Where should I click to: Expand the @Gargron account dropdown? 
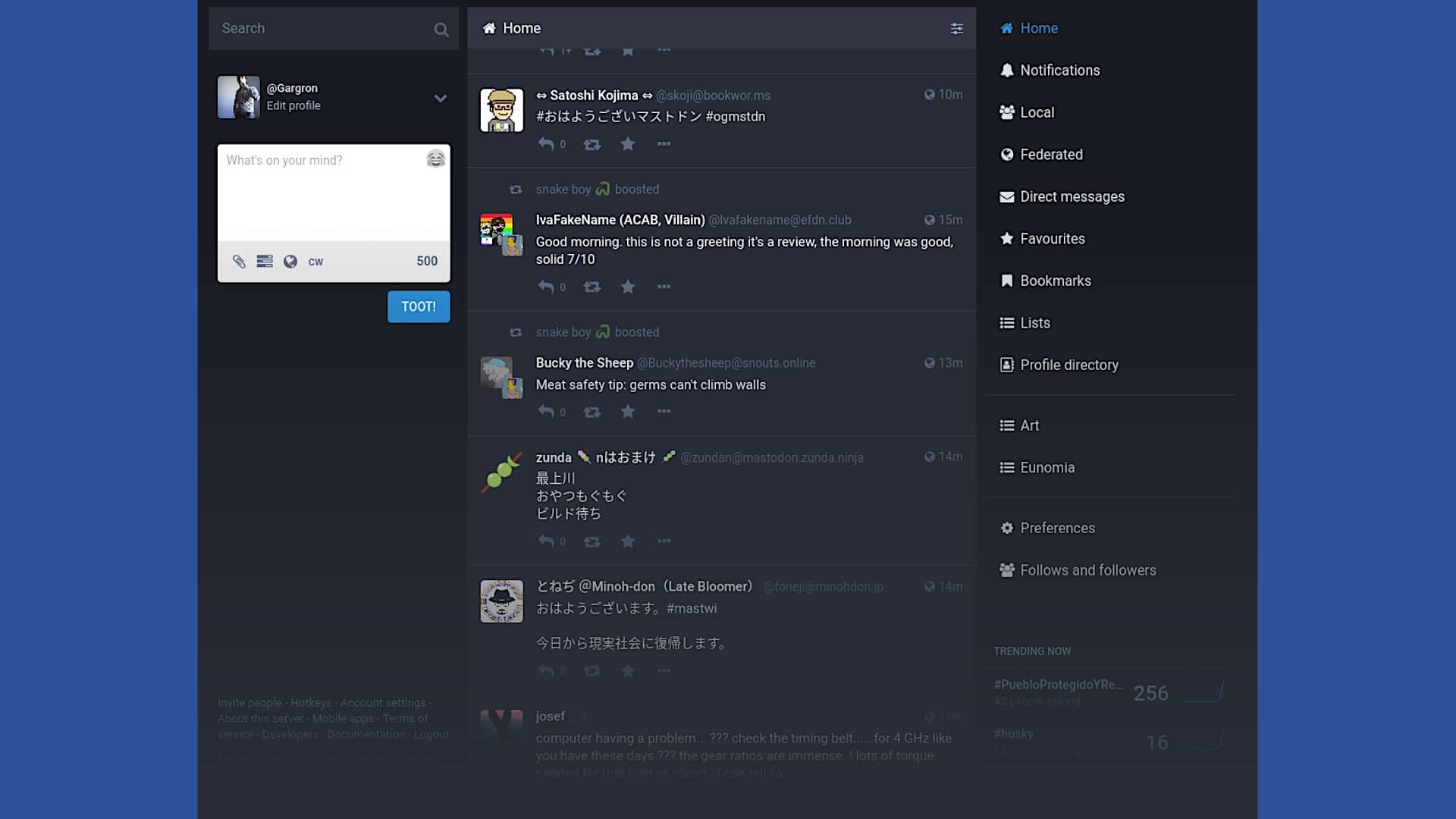coord(440,97)
